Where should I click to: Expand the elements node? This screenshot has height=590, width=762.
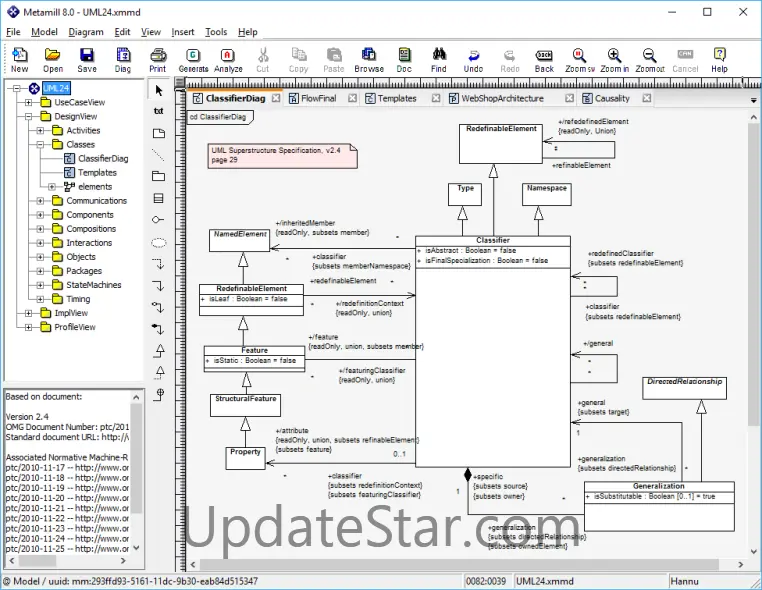tap(52, 187)
